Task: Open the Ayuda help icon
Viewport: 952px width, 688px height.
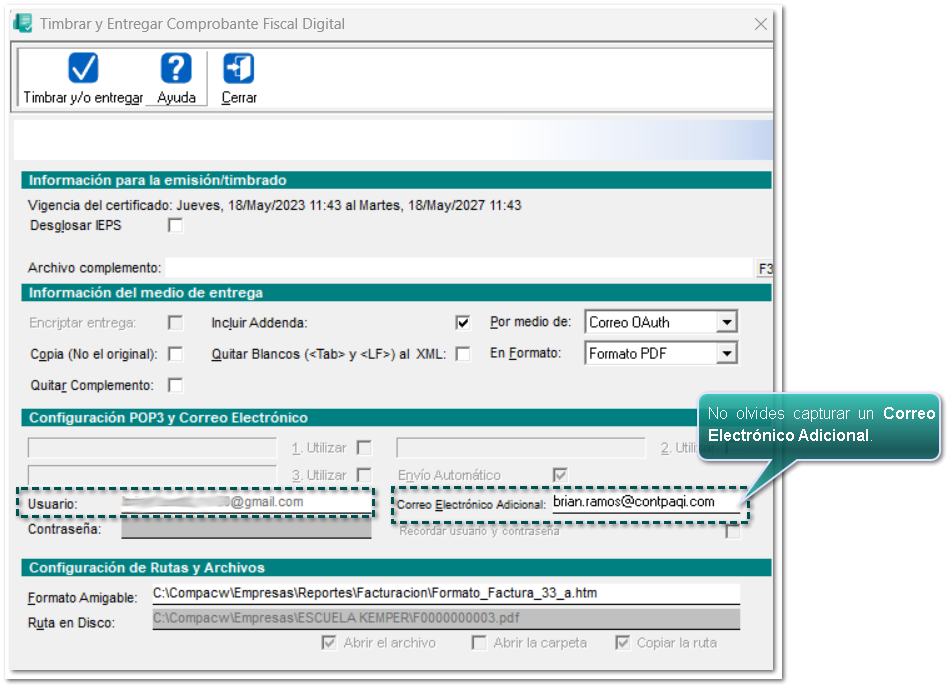Action: pyautogui.click(x=176, y=69)
